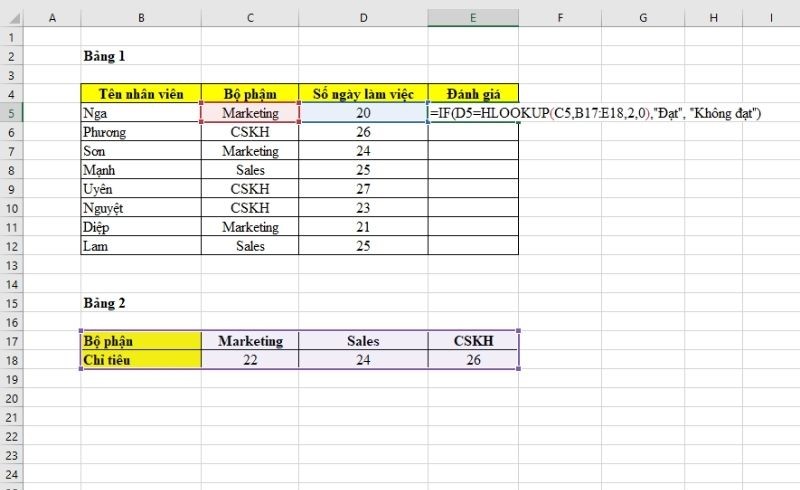The image size is (800, 490).
Task: Select the "Đánh giá" header cell
Action: 473,94
